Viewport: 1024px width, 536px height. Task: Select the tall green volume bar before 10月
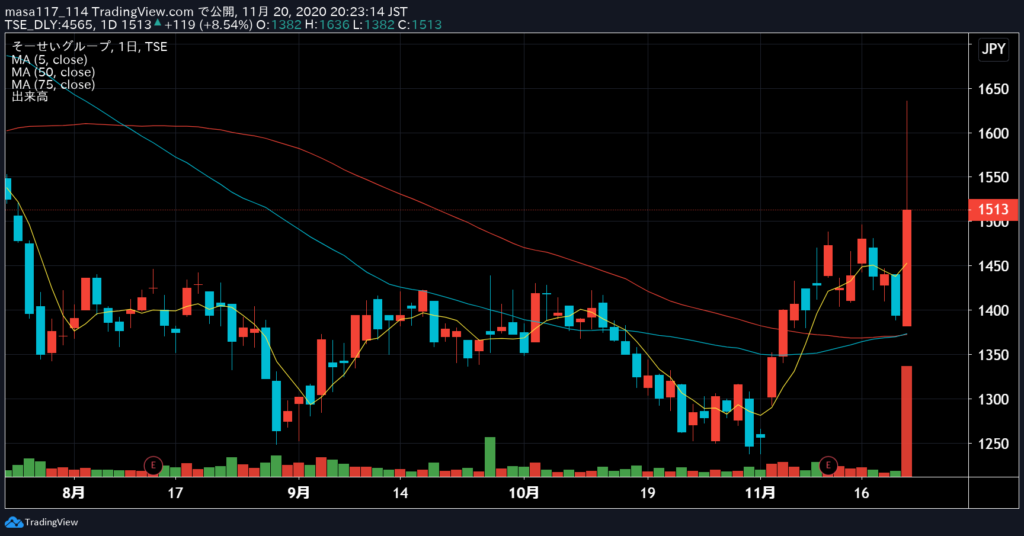490,457
